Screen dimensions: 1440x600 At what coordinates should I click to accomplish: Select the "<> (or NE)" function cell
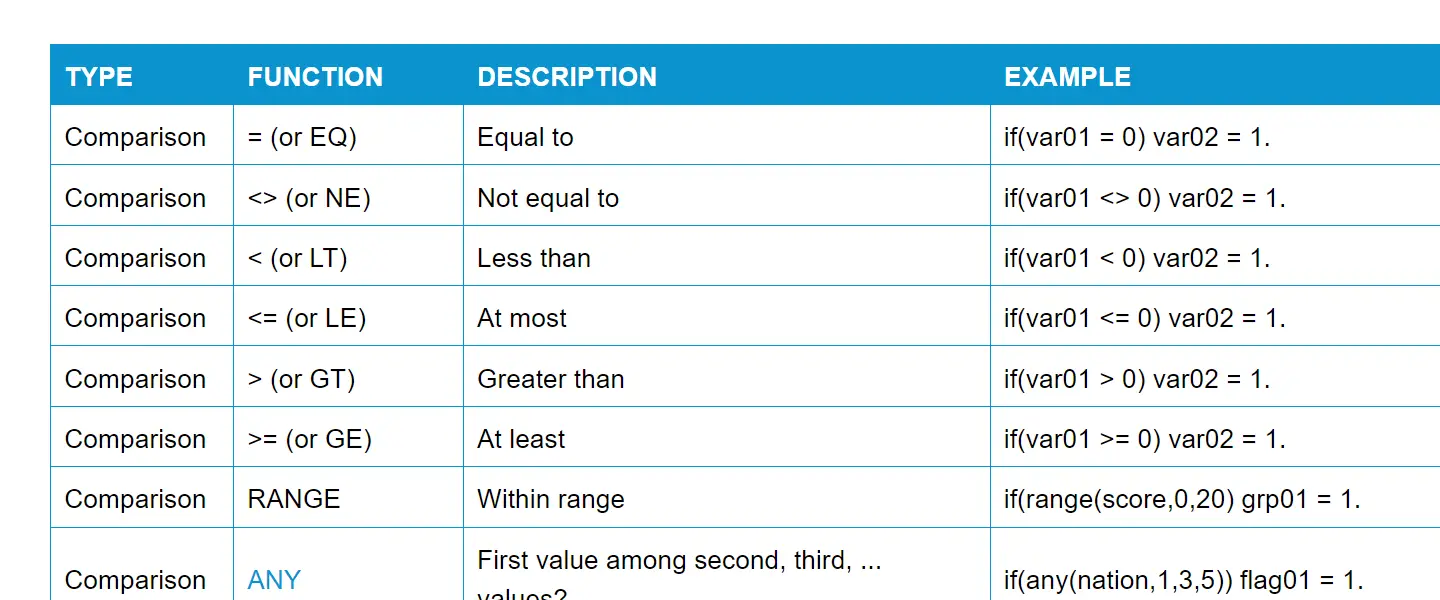309,198
